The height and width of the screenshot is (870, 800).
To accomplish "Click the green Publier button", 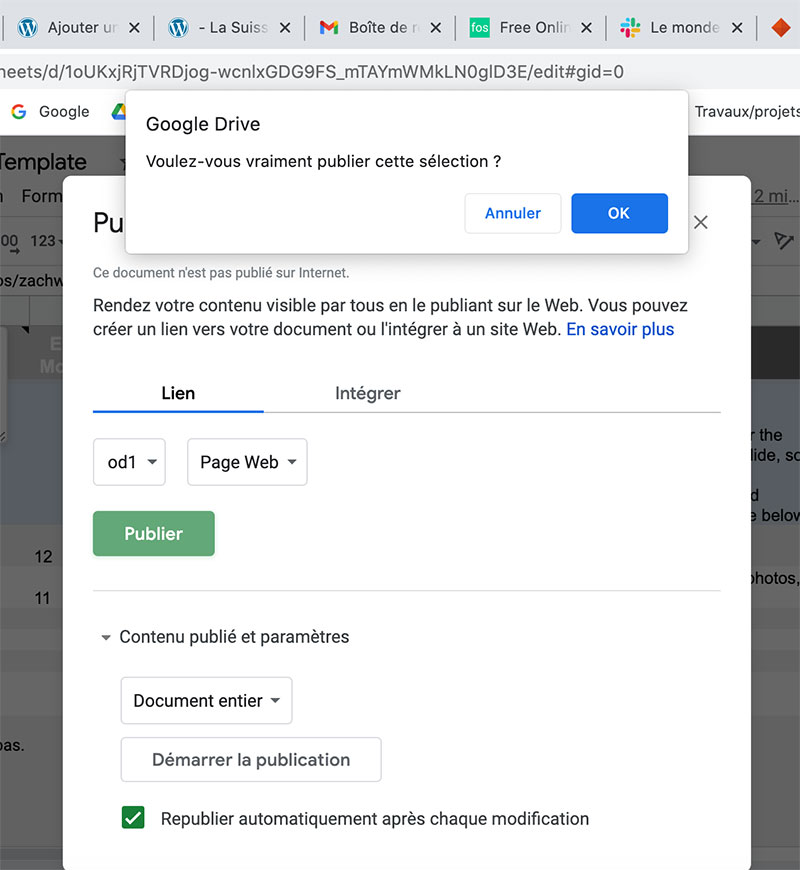I will (x=154, y=533).
